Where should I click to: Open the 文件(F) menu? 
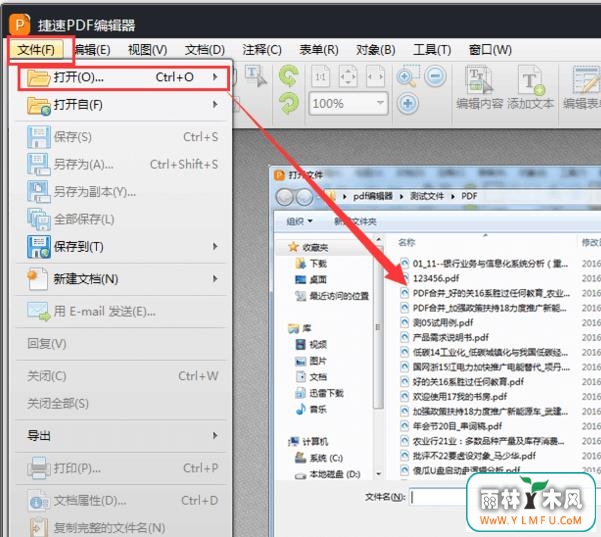coord(37,50)
